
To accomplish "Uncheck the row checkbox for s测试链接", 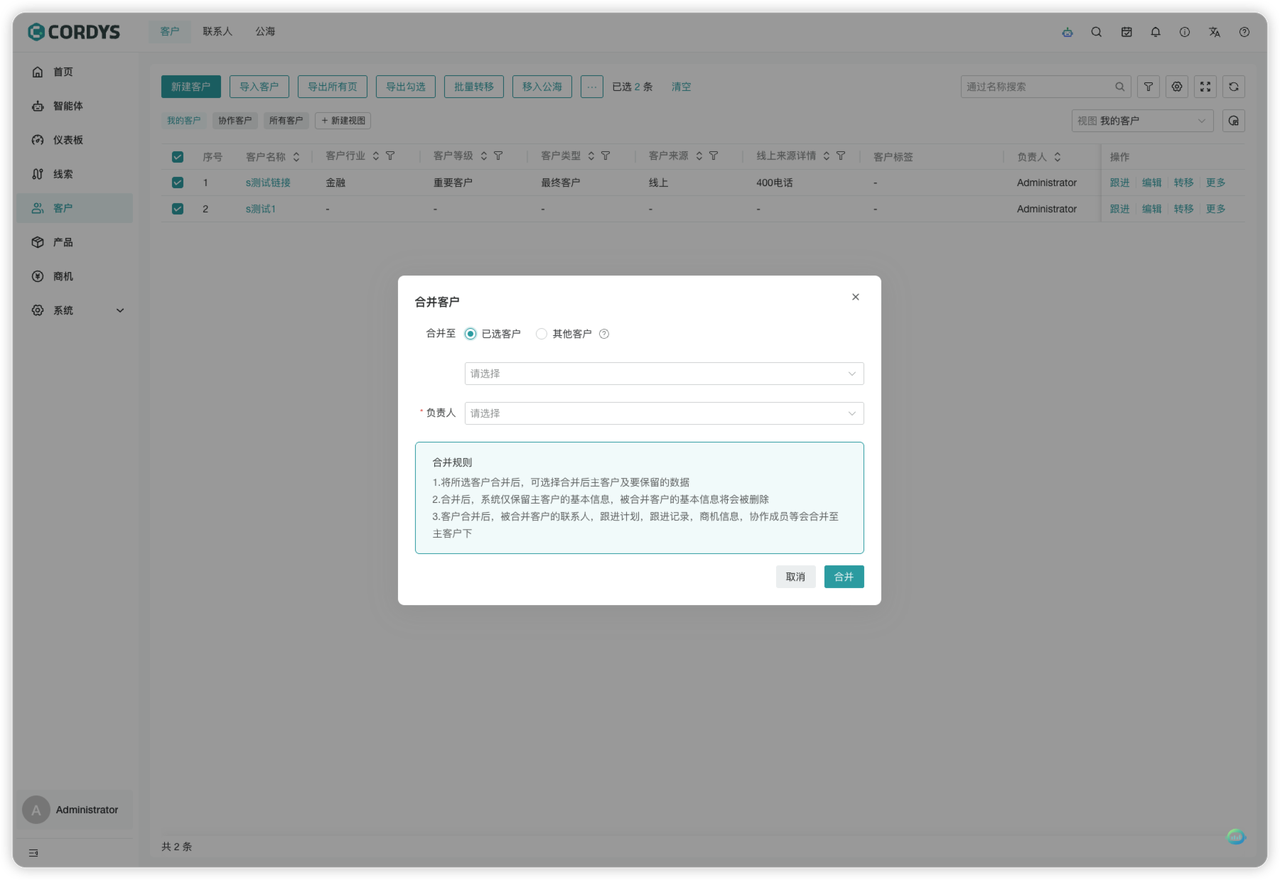I will tap(178, 183).
